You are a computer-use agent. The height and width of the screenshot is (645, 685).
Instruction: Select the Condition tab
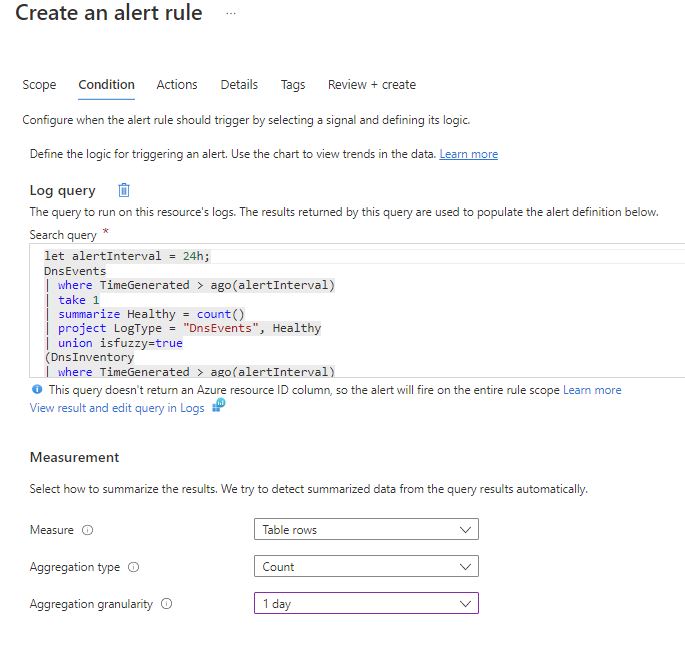(107, 85)
